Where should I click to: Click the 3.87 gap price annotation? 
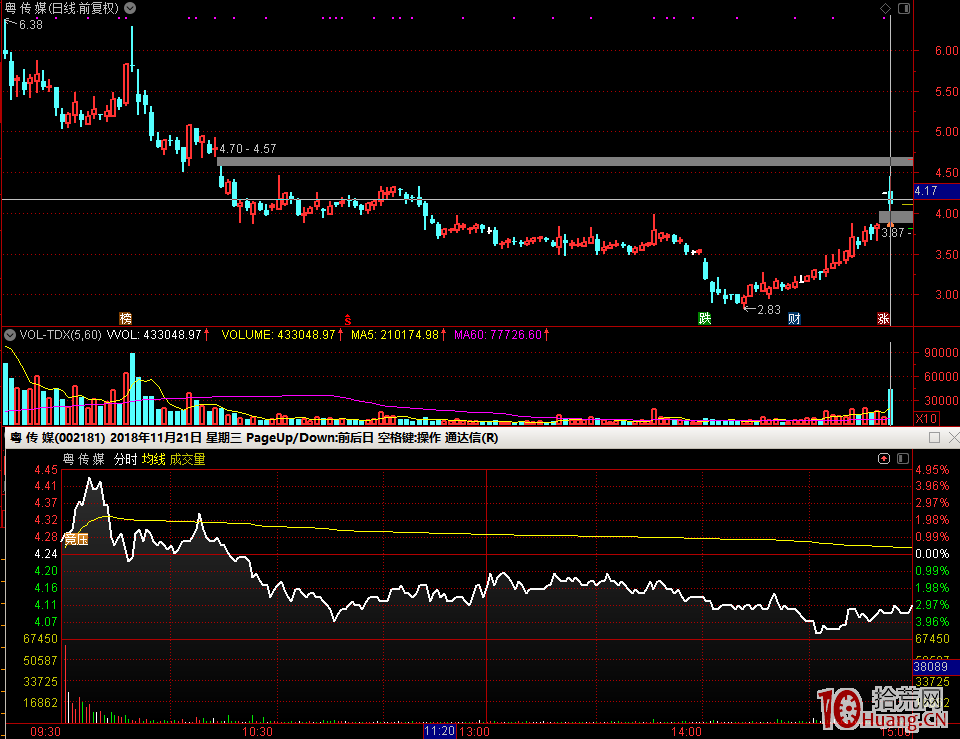coord(893,233)
